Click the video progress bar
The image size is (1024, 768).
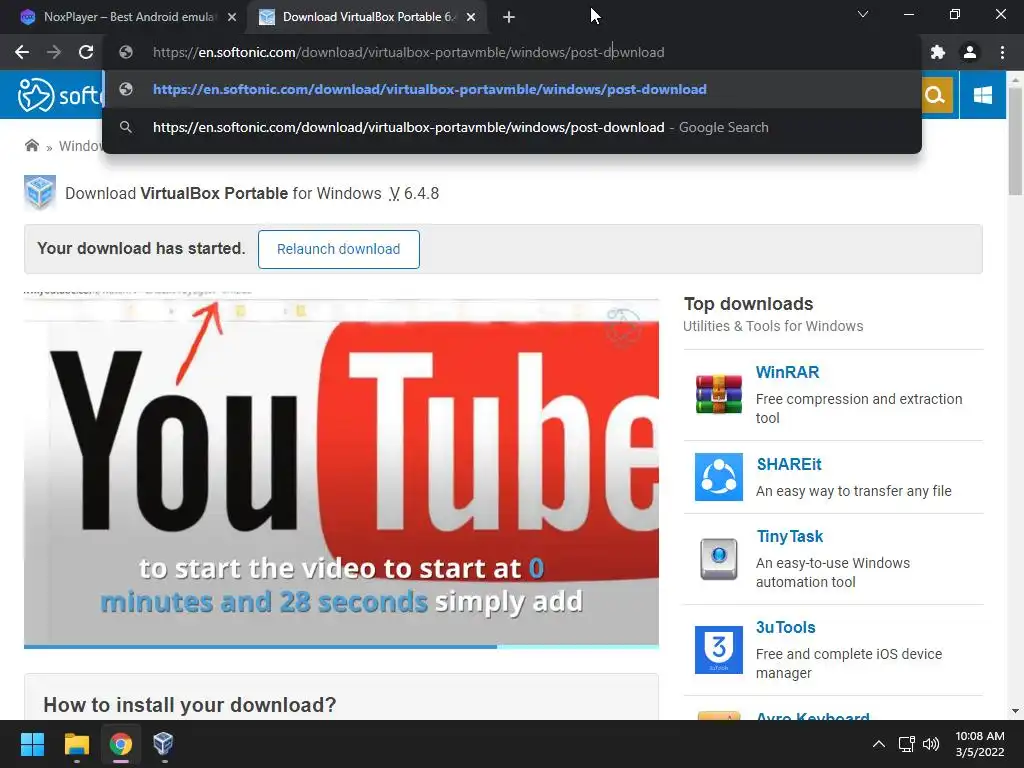coord(341,647)
